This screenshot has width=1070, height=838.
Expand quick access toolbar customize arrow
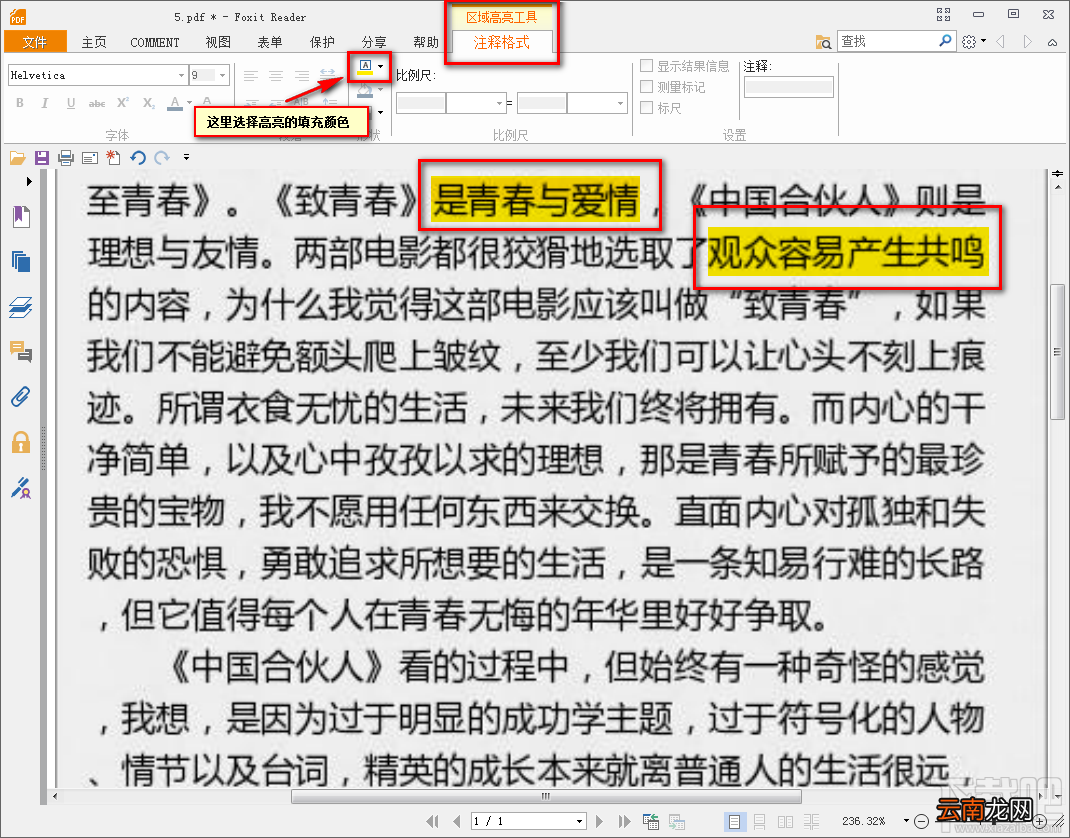click(x=186, y=158)
